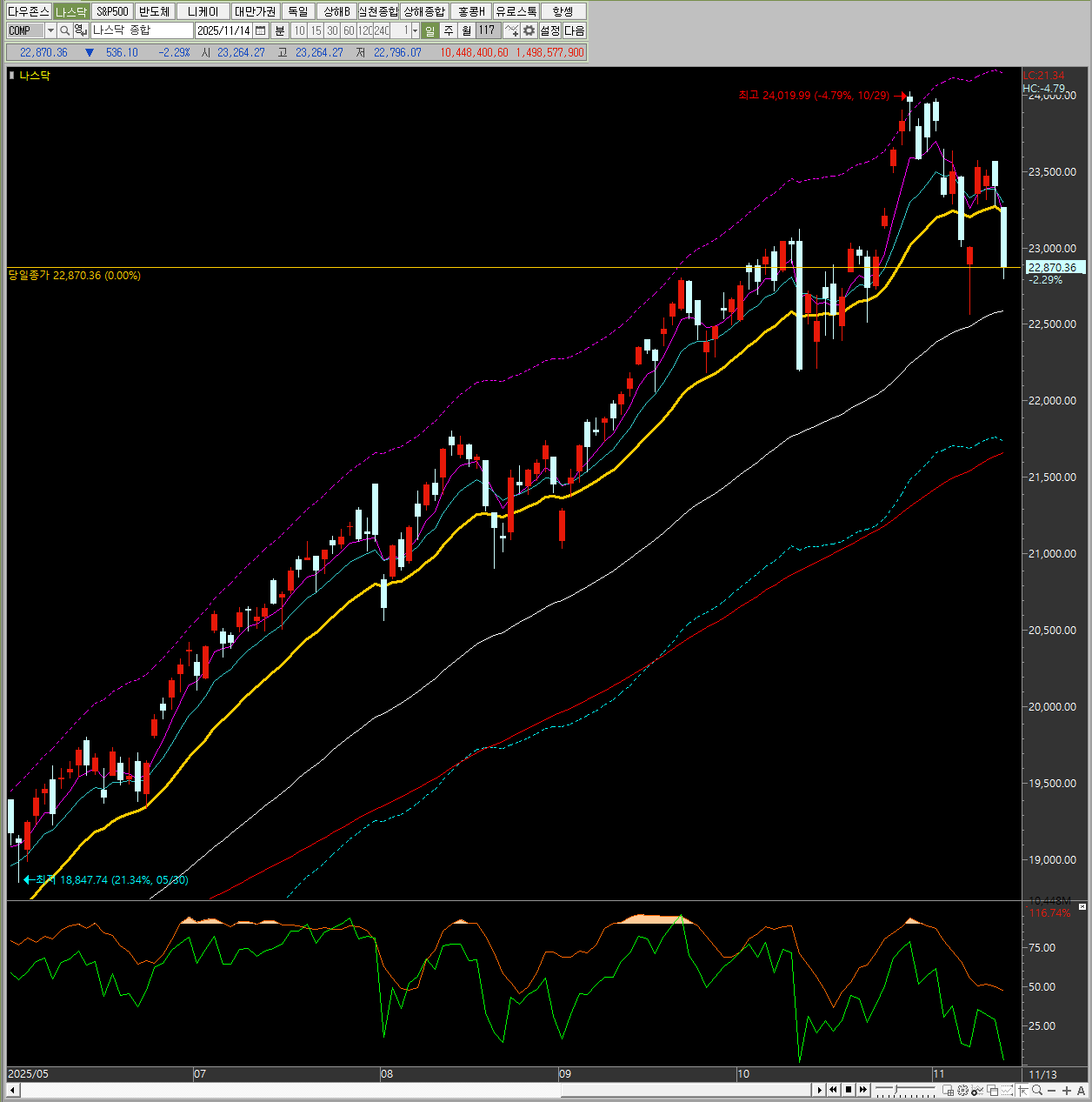Expand the COMP symbol code dropdown arrow
Viewport: 1092px width, 1102px height.
(x=50, y=30)
